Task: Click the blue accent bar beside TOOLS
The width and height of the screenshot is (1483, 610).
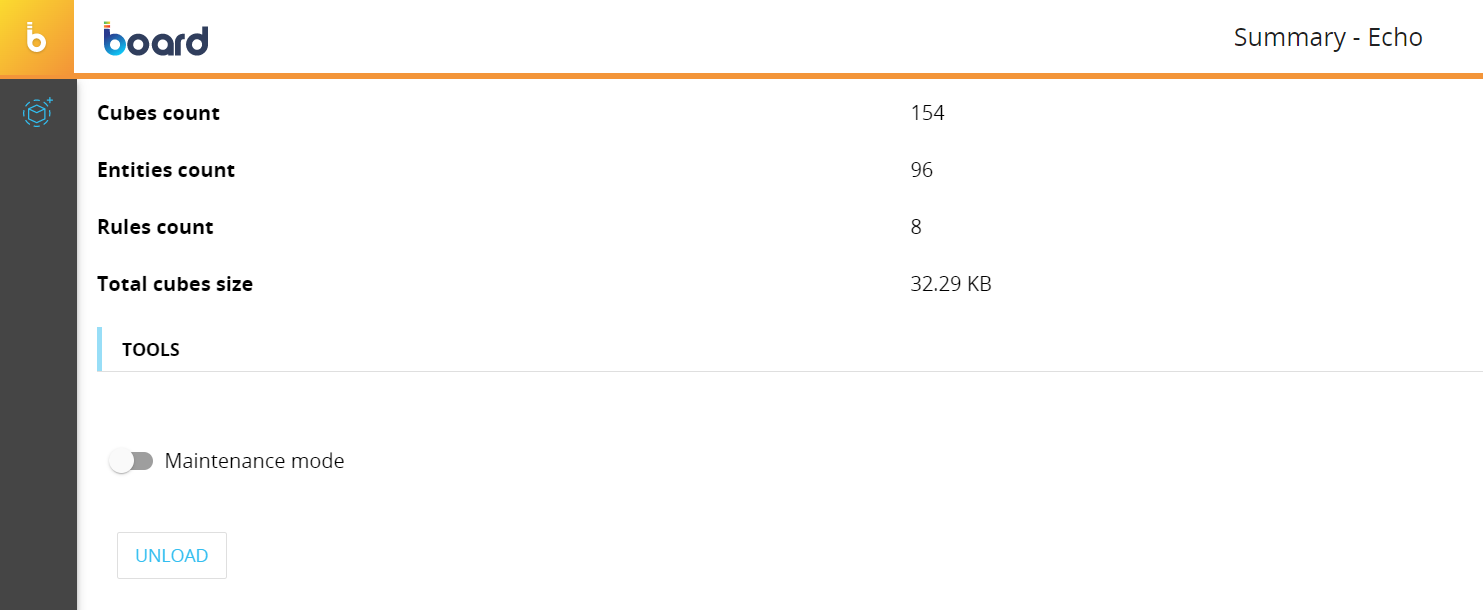Action: pyautogui.click(x=99, y=349)
